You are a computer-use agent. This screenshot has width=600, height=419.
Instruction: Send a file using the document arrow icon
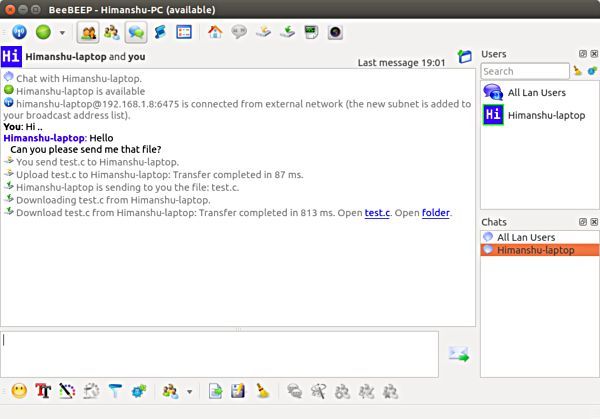215,391
